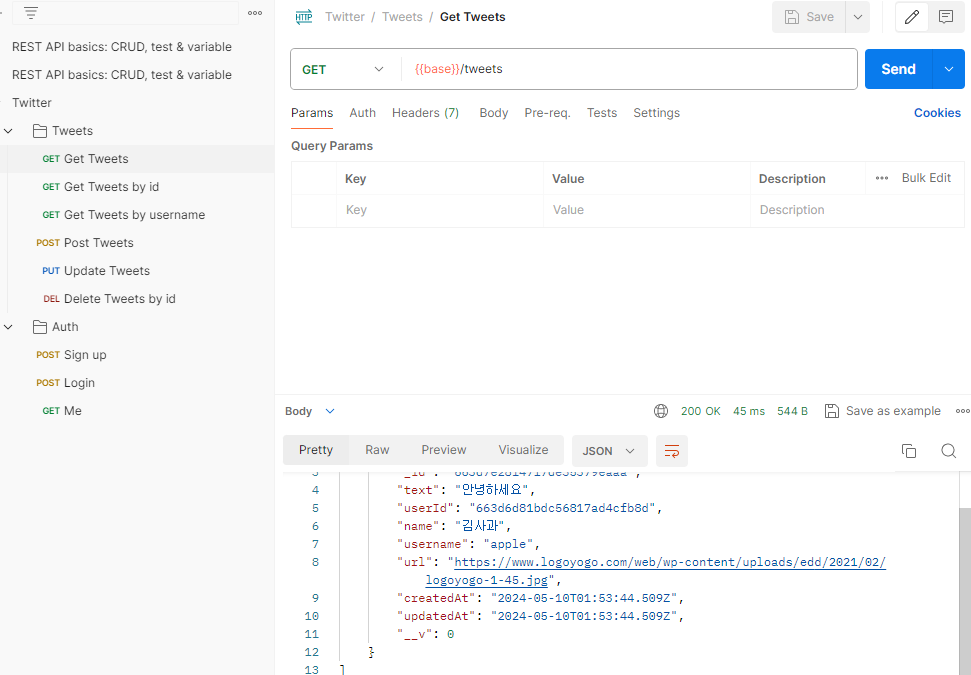Open the JSON format dropdown
This screenshot has height=675, width=971.
[609, 451]
